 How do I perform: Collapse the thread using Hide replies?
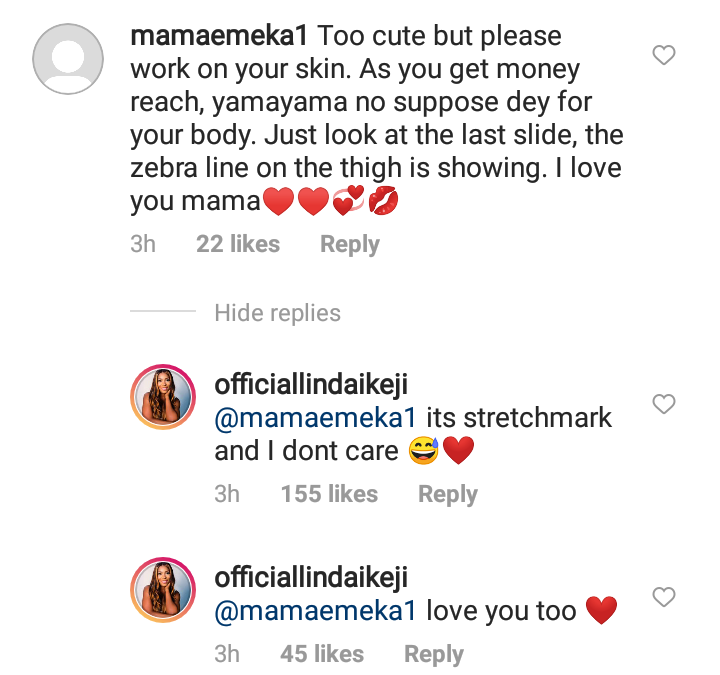tap(277, 313)
